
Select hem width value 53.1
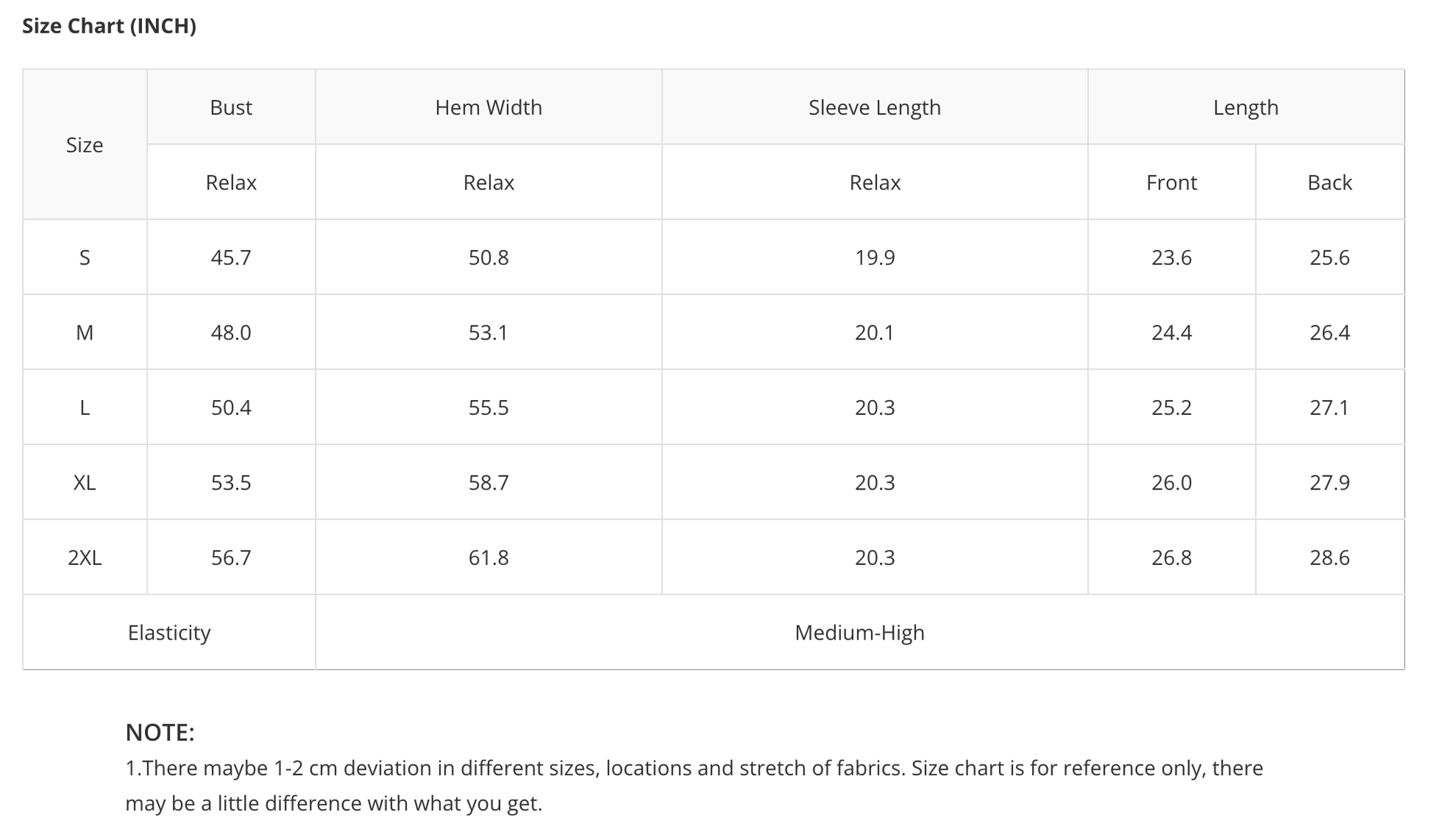click(x=488, y=333)
